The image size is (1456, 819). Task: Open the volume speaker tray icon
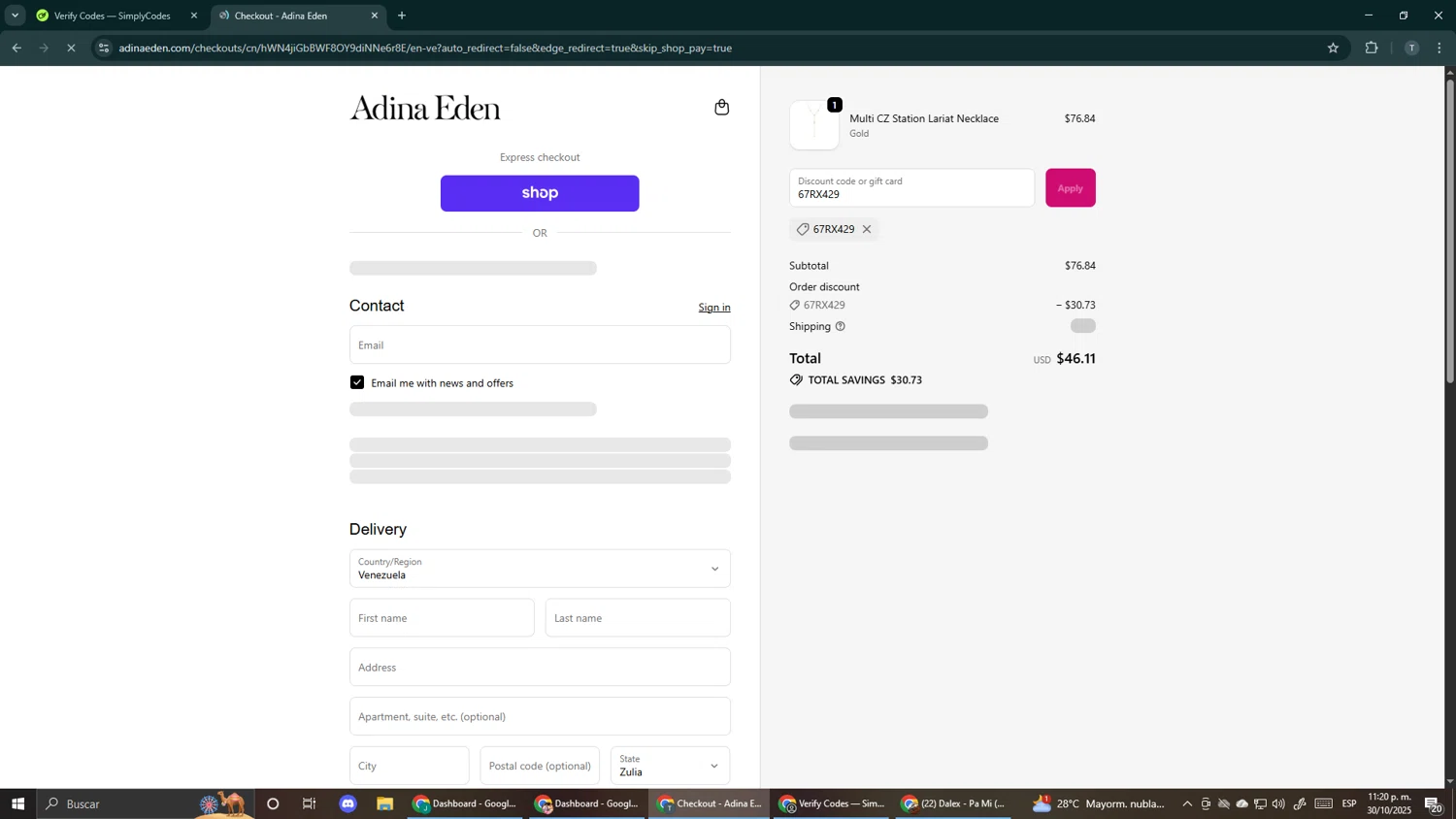point(1278,803)
